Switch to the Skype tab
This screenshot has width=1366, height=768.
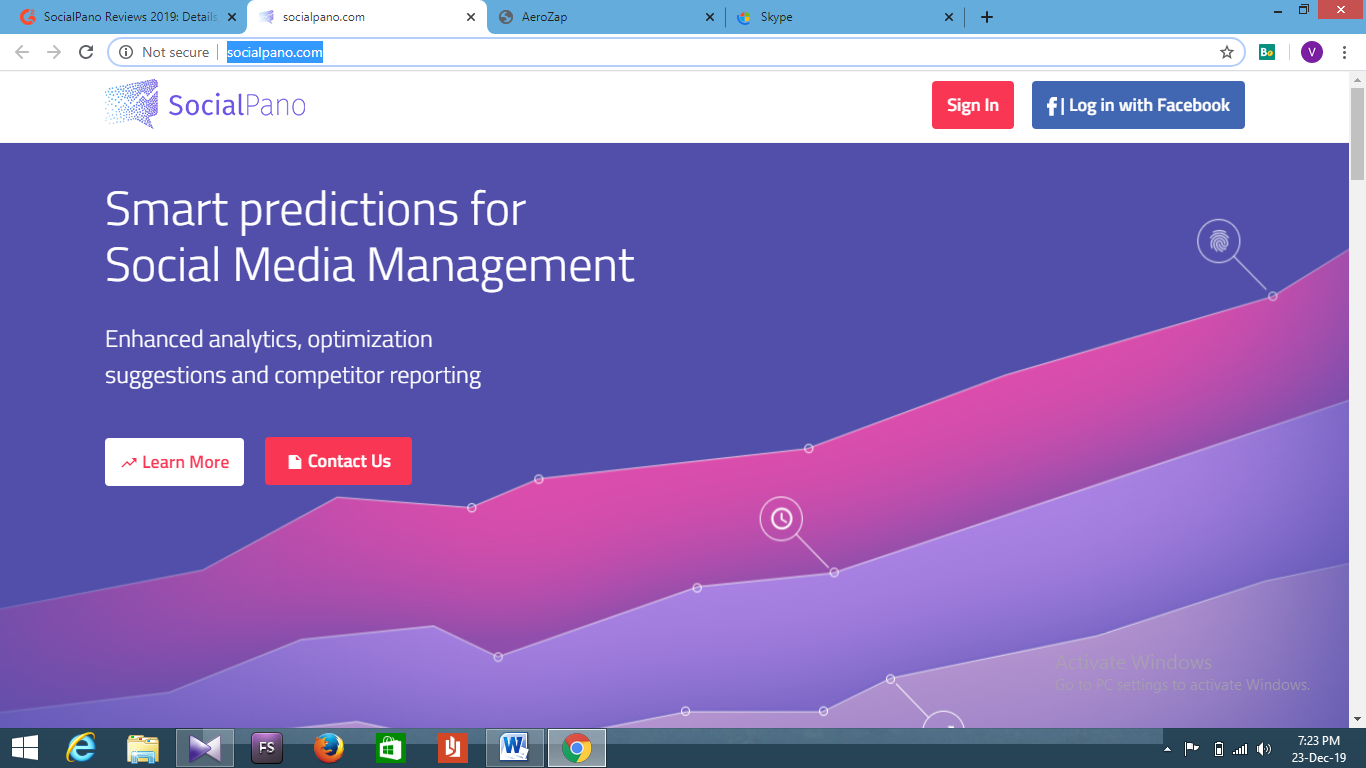(844, 17)
